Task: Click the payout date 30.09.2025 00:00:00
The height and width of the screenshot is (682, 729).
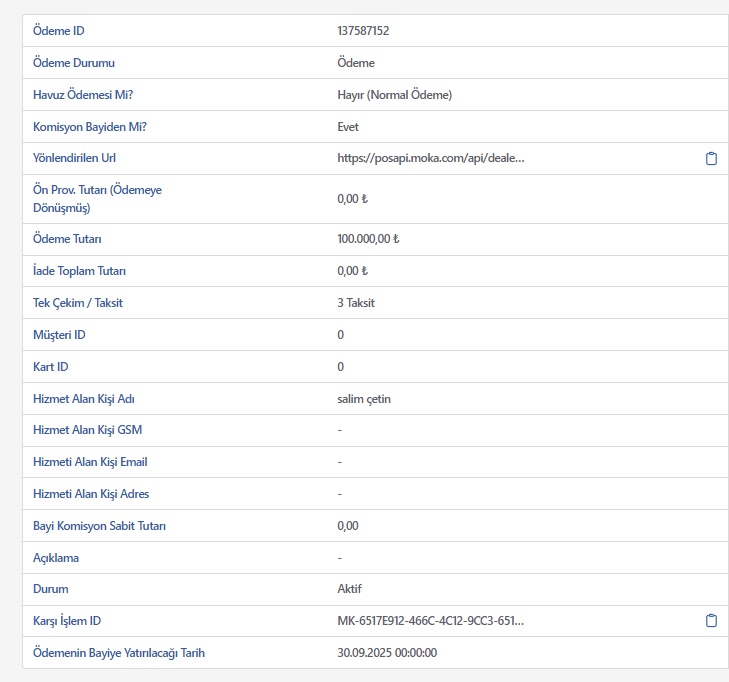Action: pos(387,653)
